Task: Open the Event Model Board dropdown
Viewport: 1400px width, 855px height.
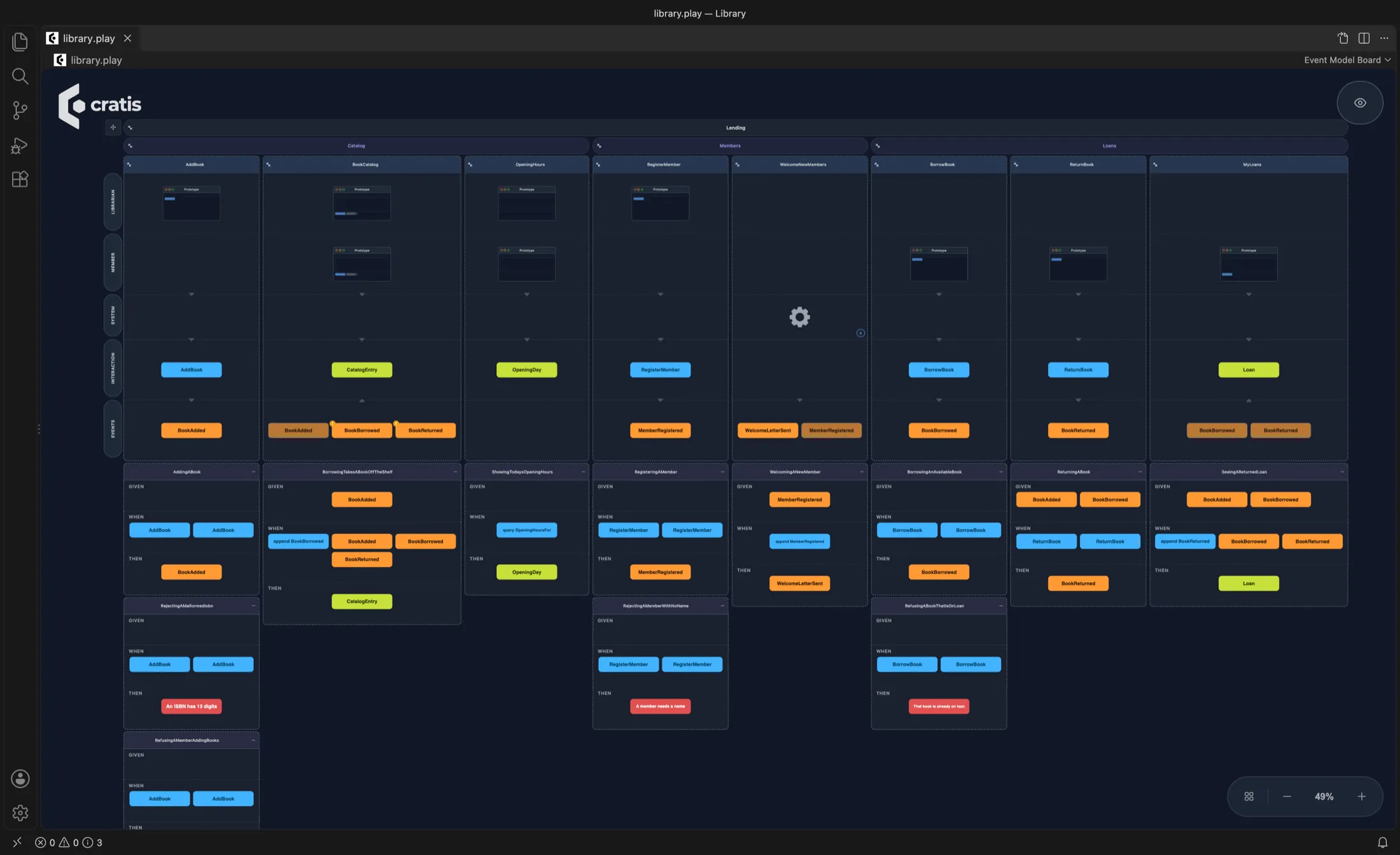Action: point(1347,60)
